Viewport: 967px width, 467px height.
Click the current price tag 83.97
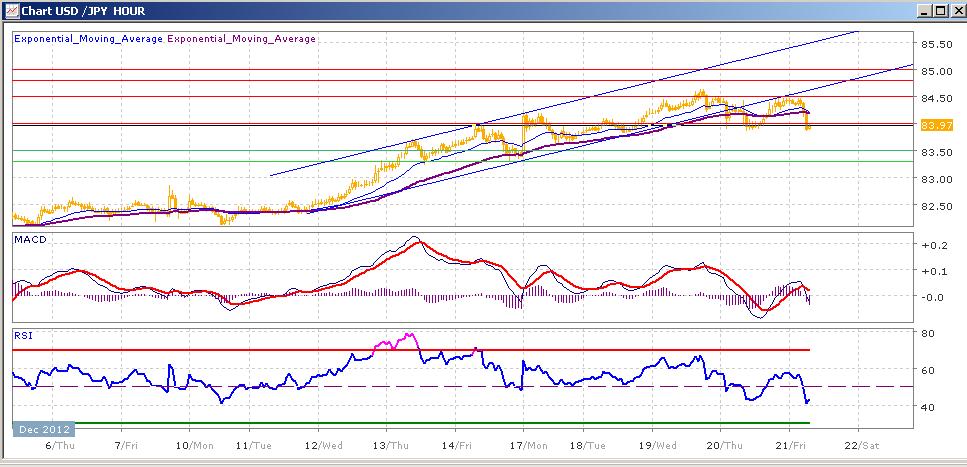pos(937,126)
